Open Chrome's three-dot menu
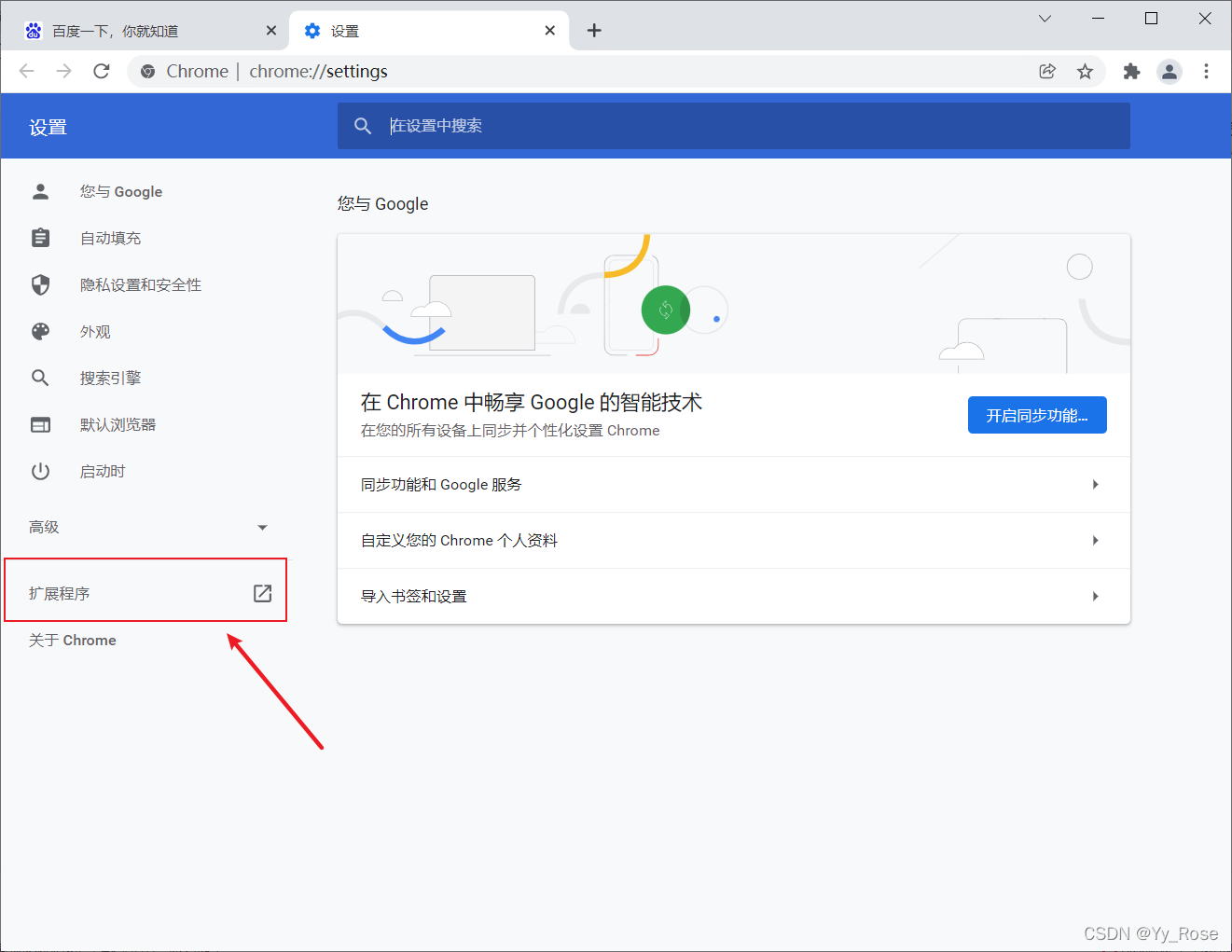Screen dimensions: 1232x952 1206,71
